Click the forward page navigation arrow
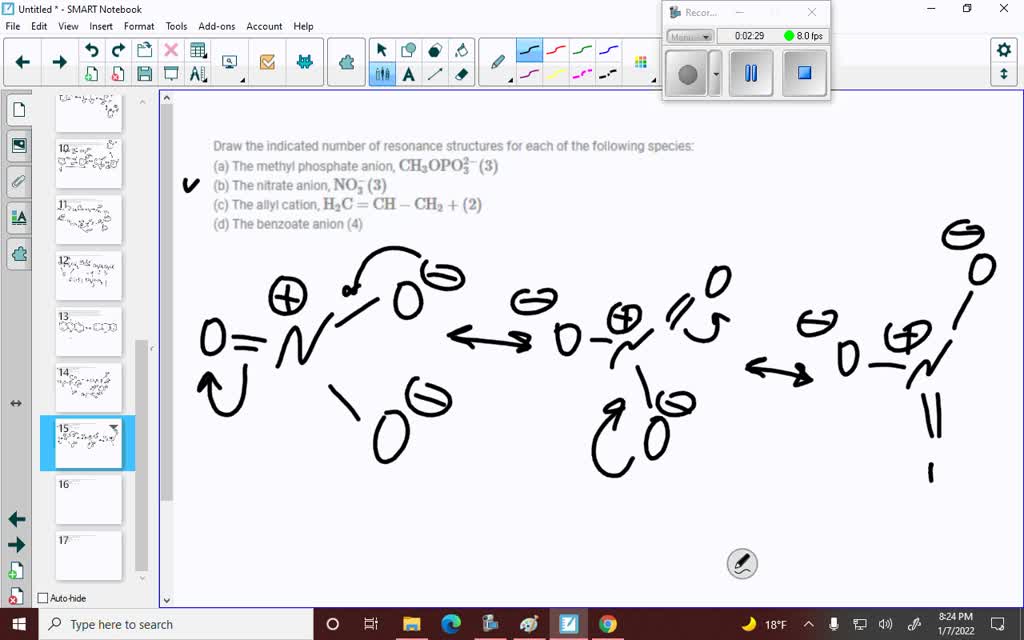 click(60, 62)
